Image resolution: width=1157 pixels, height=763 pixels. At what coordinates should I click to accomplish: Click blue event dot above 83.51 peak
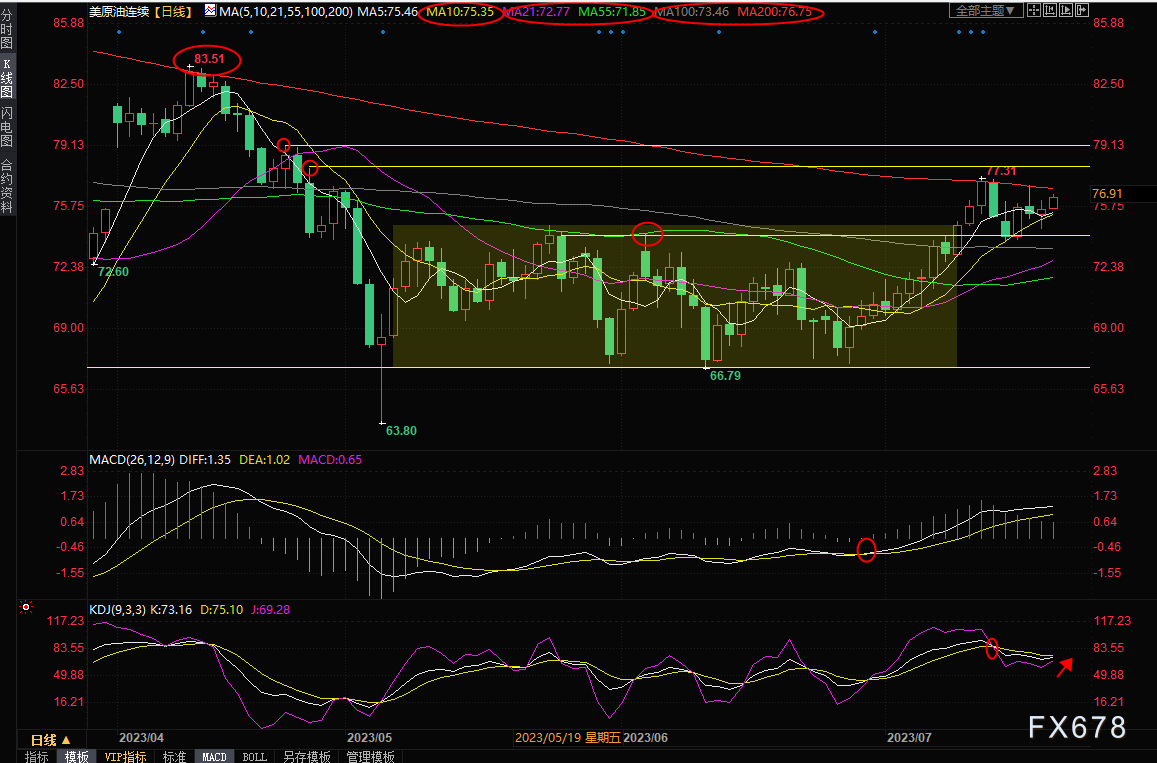coord(203,32)
